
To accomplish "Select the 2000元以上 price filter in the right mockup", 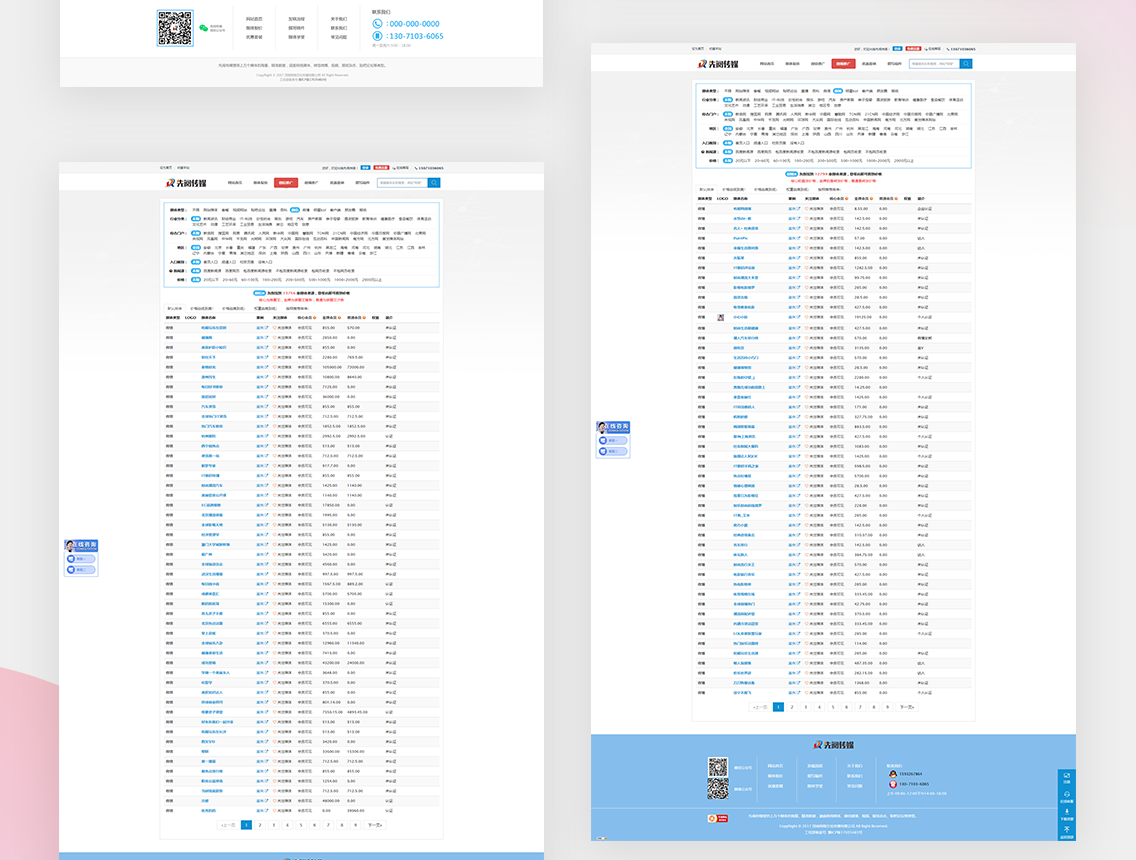I will (904, 160).
